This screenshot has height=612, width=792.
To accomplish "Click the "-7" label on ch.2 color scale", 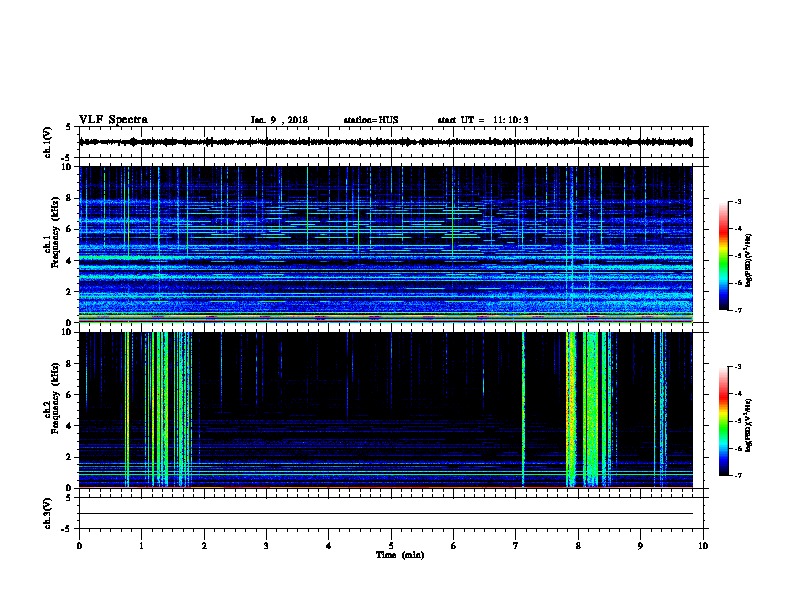I will 738,475.
